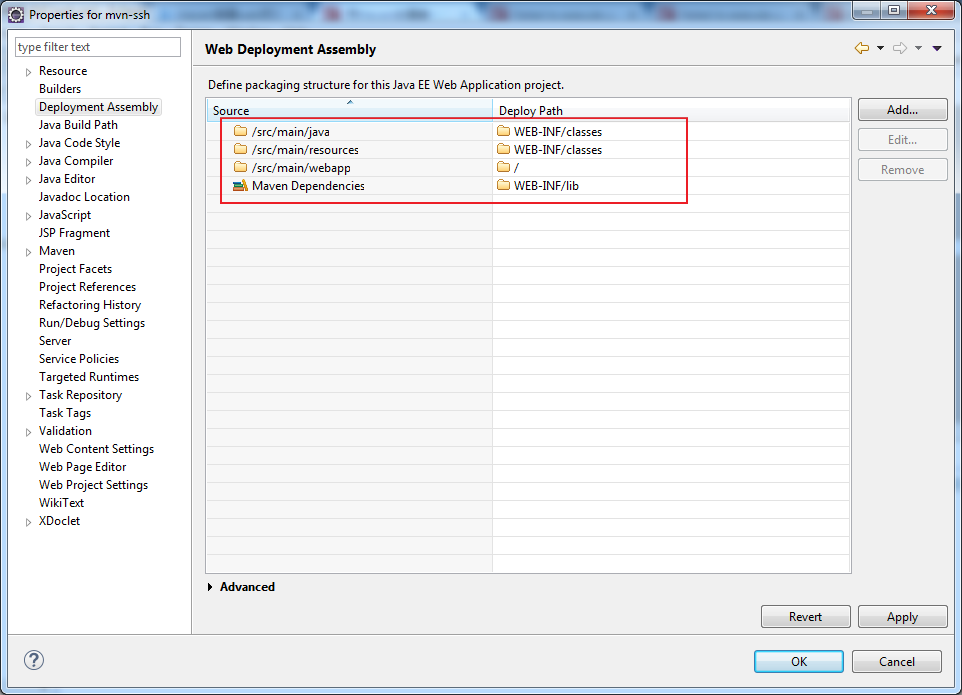Click the forward navigation arrow icon
The width and height of the screenshot is (962, 695).
point(900,48)
